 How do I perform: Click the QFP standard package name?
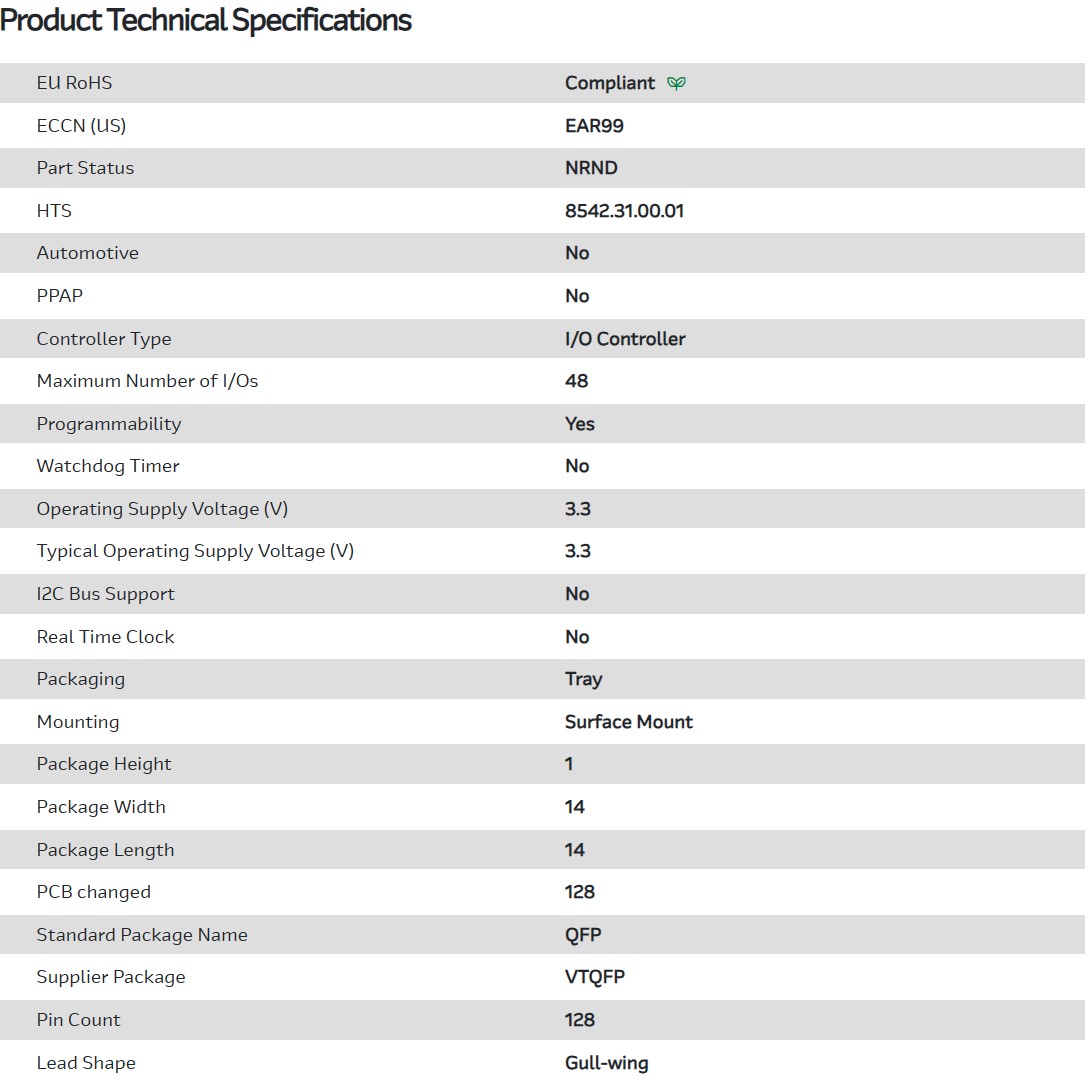(x=583, y=935)
